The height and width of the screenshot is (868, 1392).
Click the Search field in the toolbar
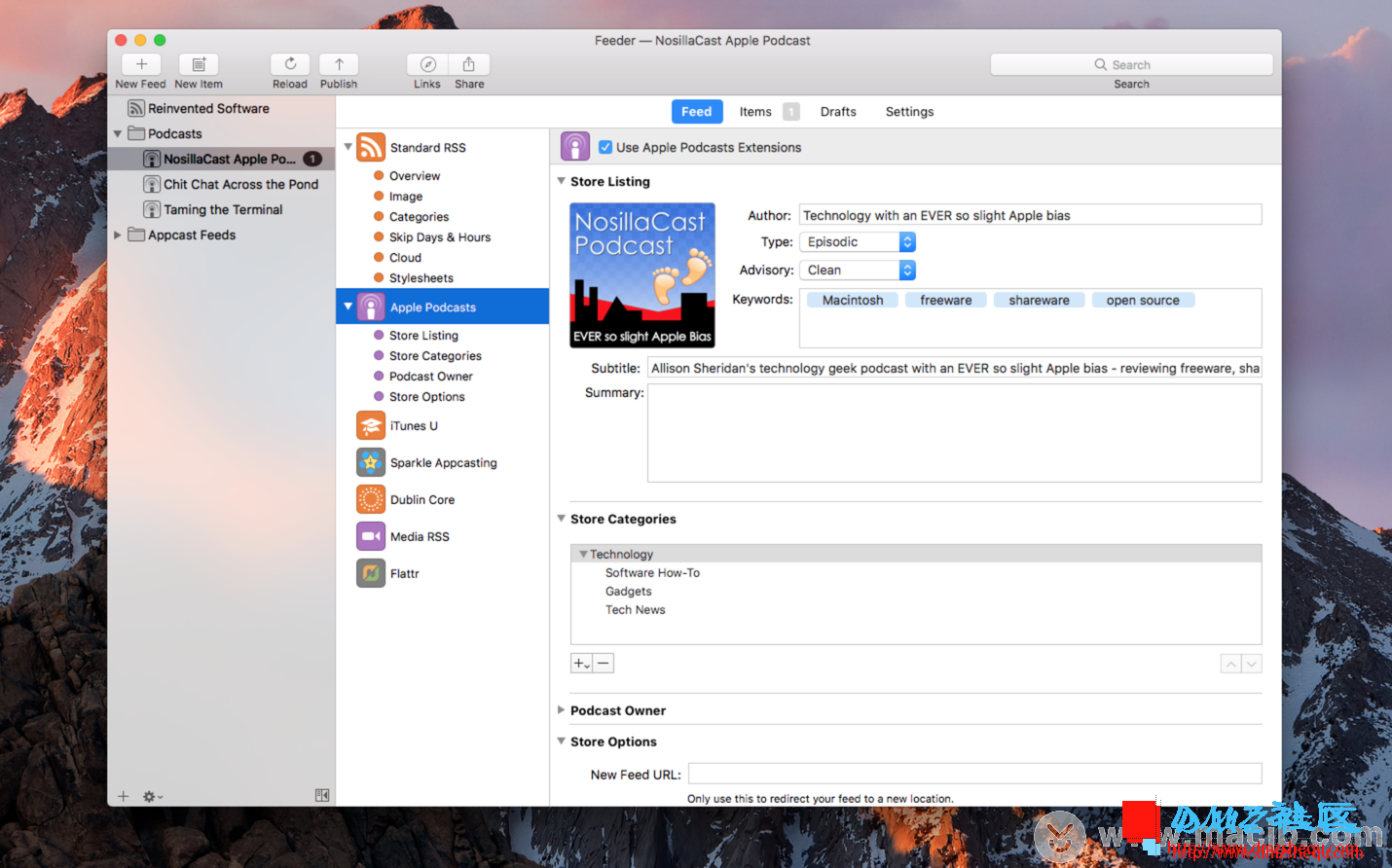(x=1131, y=64)
